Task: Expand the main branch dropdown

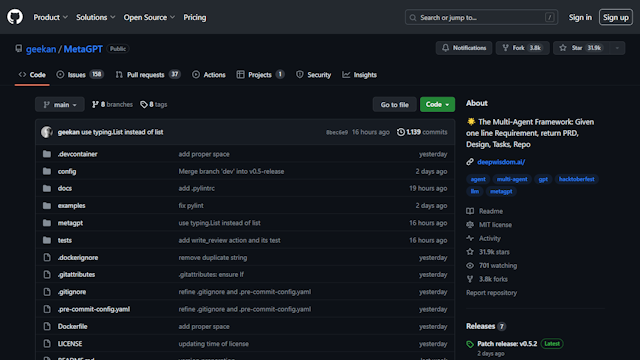Action: click(x=60, y=104)
